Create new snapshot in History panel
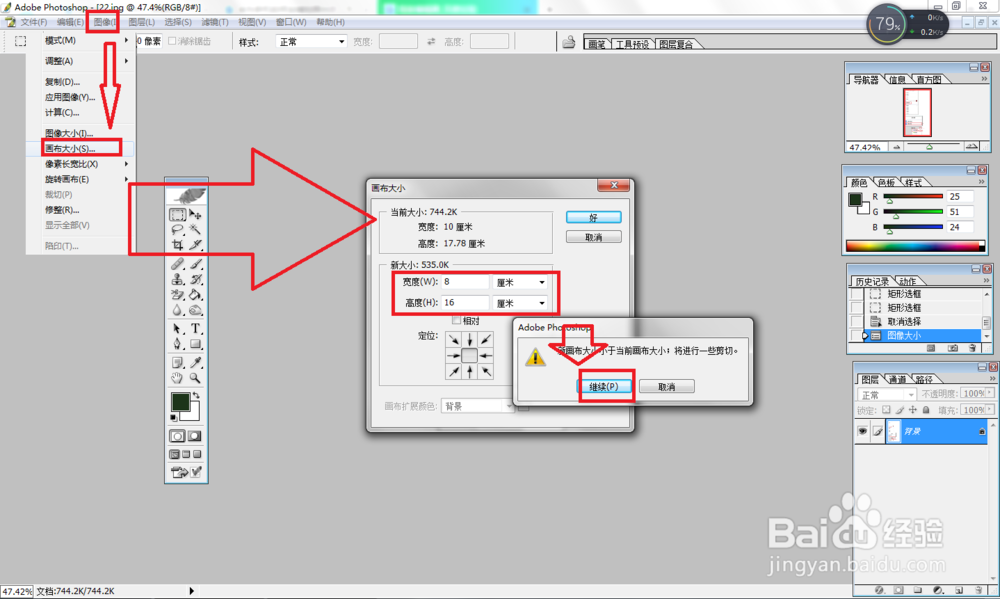The height and width of the screenshot is (599, 1000). click(x=952, y=348)
